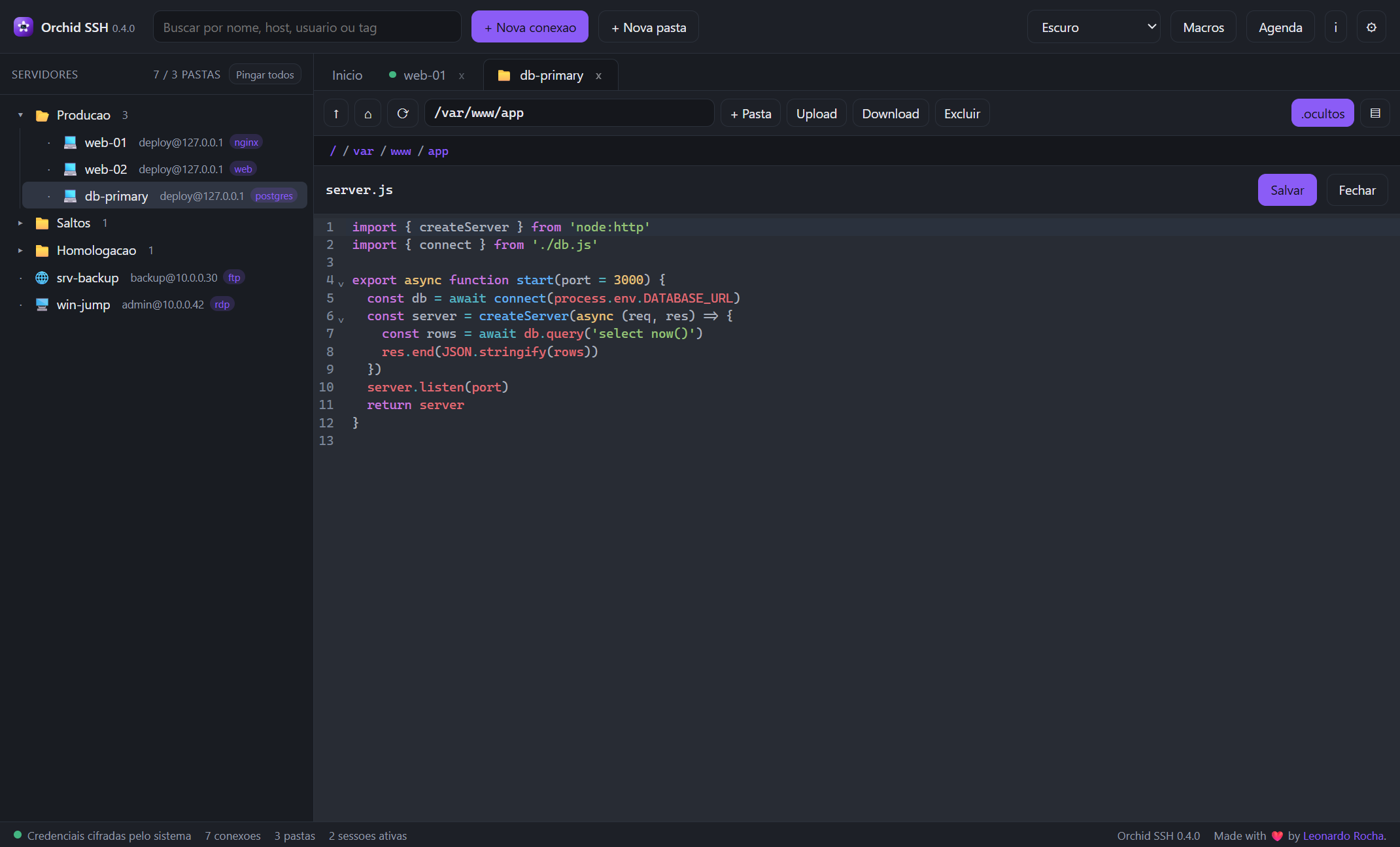Click the green credentials status dot
Viewport: 1400px width, 847px height.
pyautogui.click(x=18, y=835)
